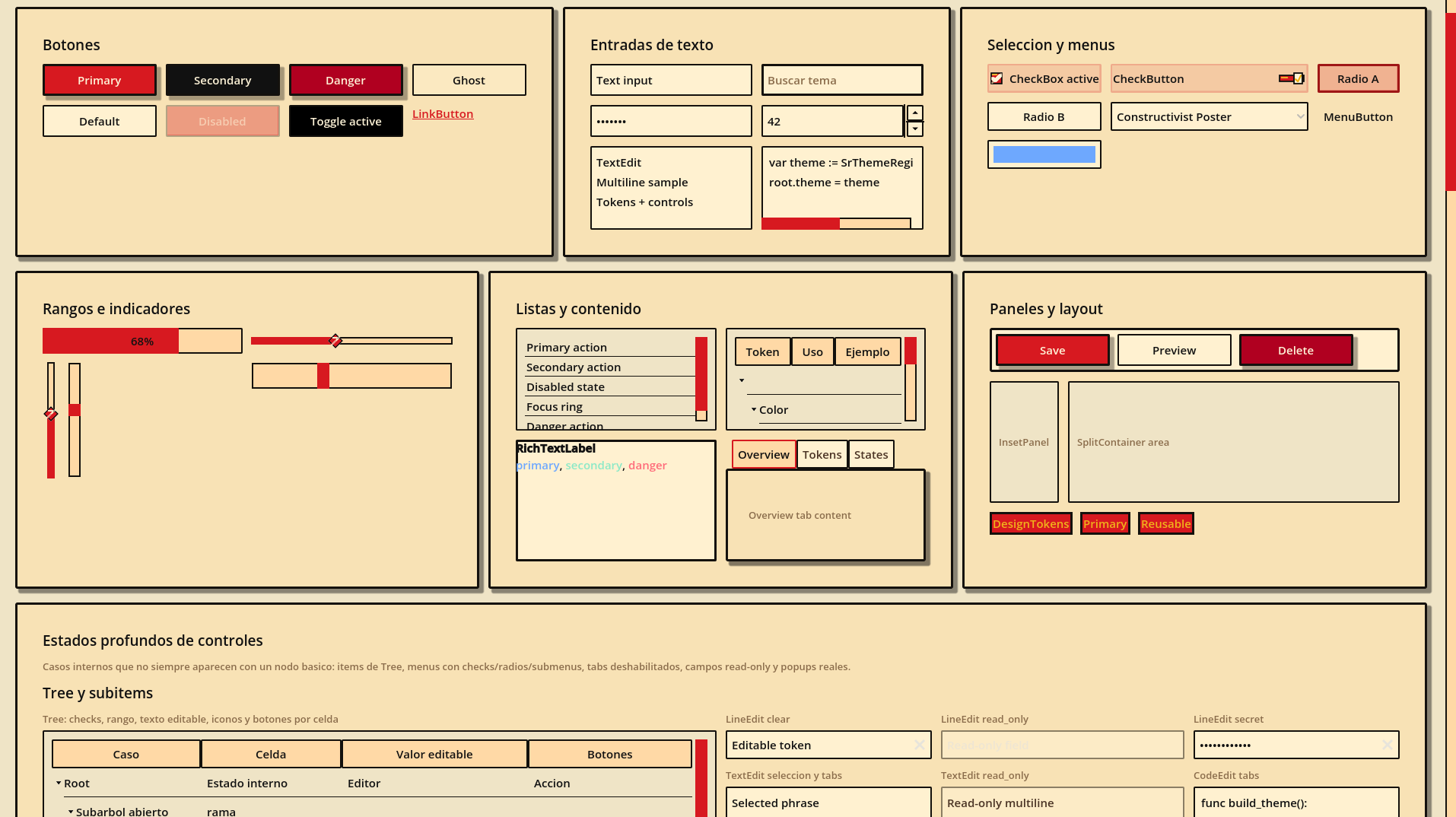
Task: Collapse the Root tree item arrow
Action: [x=59, y=783]
